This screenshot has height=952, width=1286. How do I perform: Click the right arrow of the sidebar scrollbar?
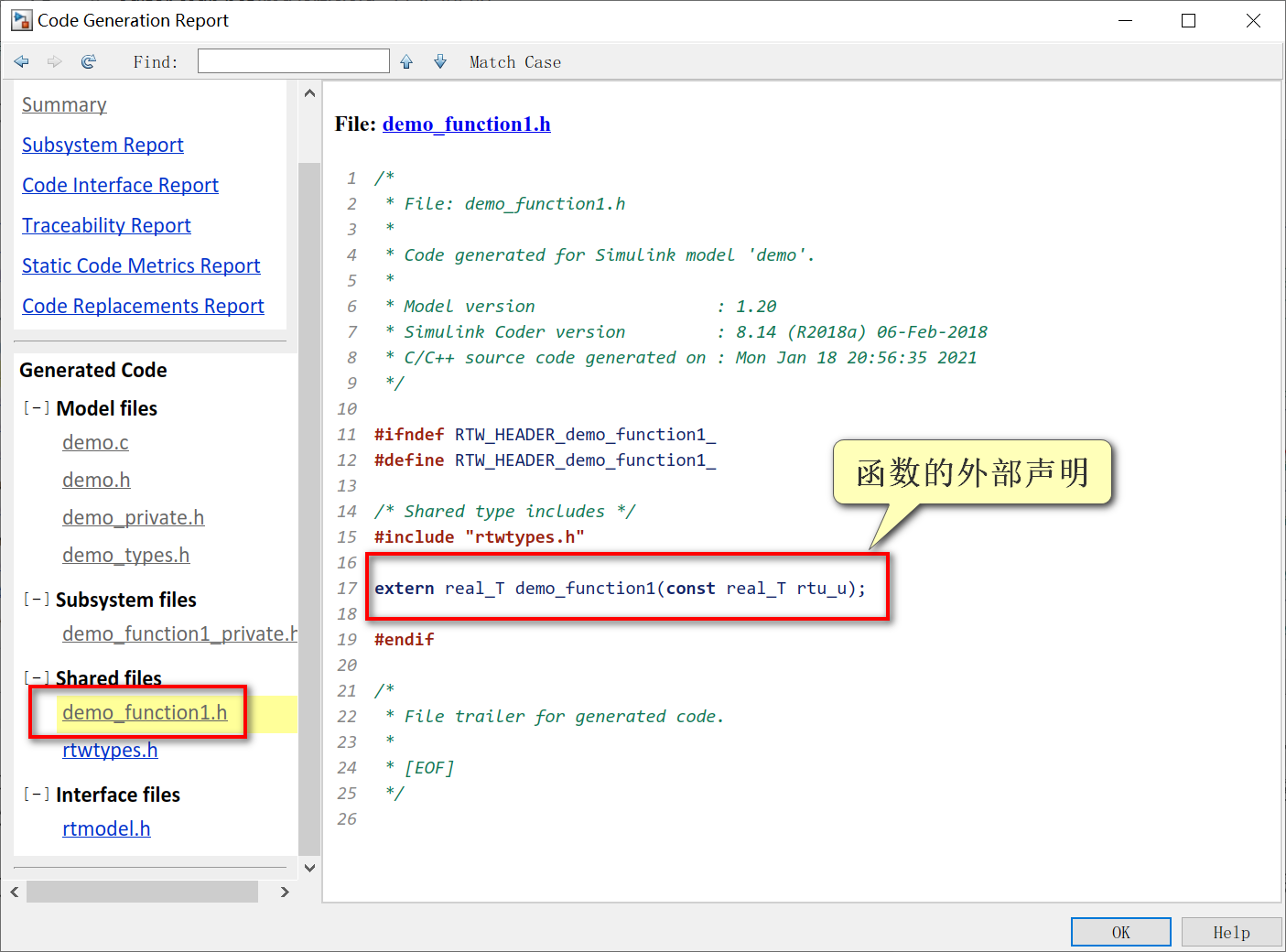(x=285, y=892)
